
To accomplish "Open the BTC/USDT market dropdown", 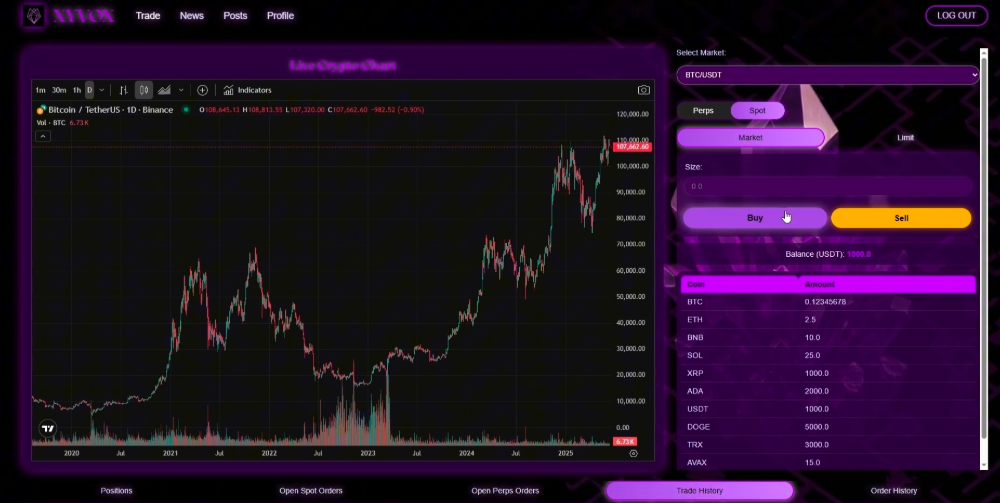I will coord(827,75).
